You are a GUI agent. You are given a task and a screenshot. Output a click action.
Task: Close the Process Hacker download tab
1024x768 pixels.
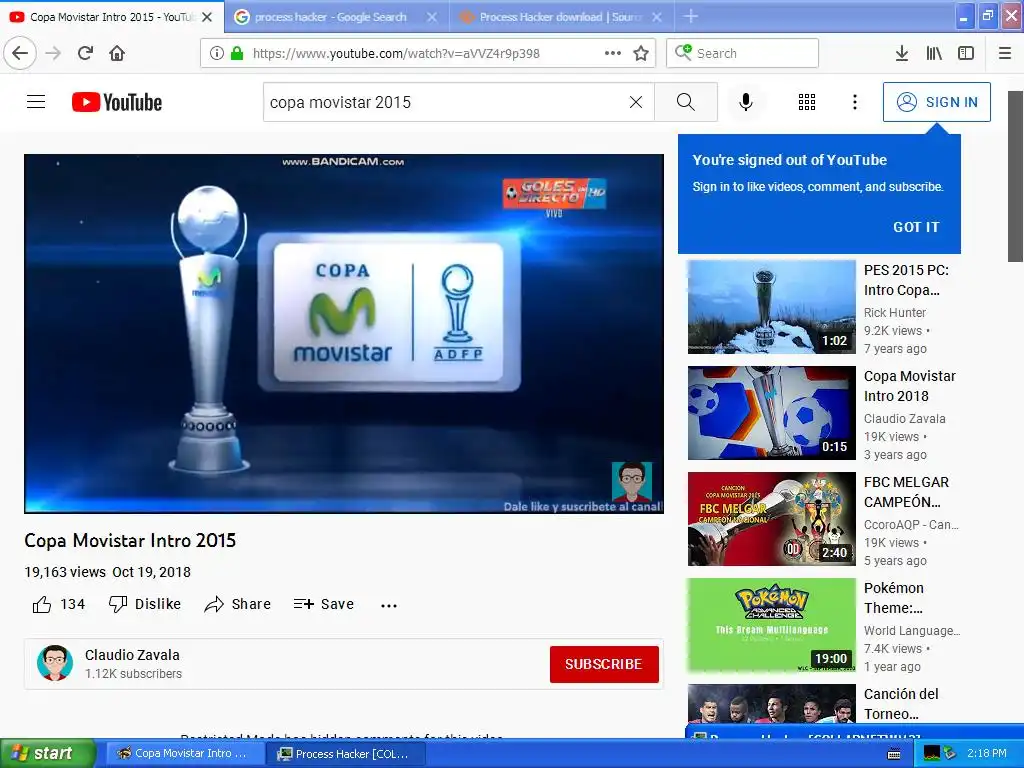(x=657, y=17)
